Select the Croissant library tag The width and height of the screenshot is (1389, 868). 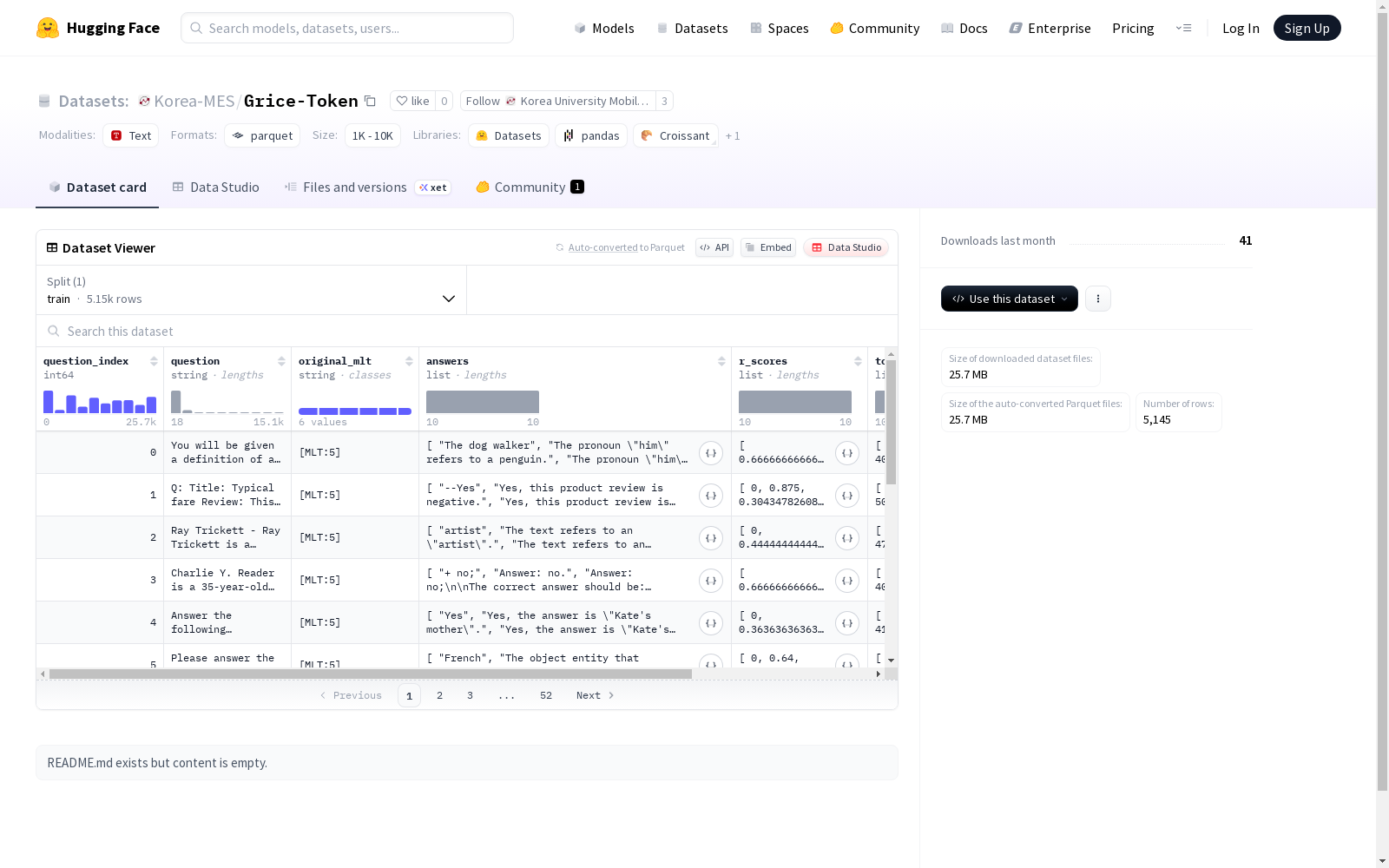click(675, 135)
